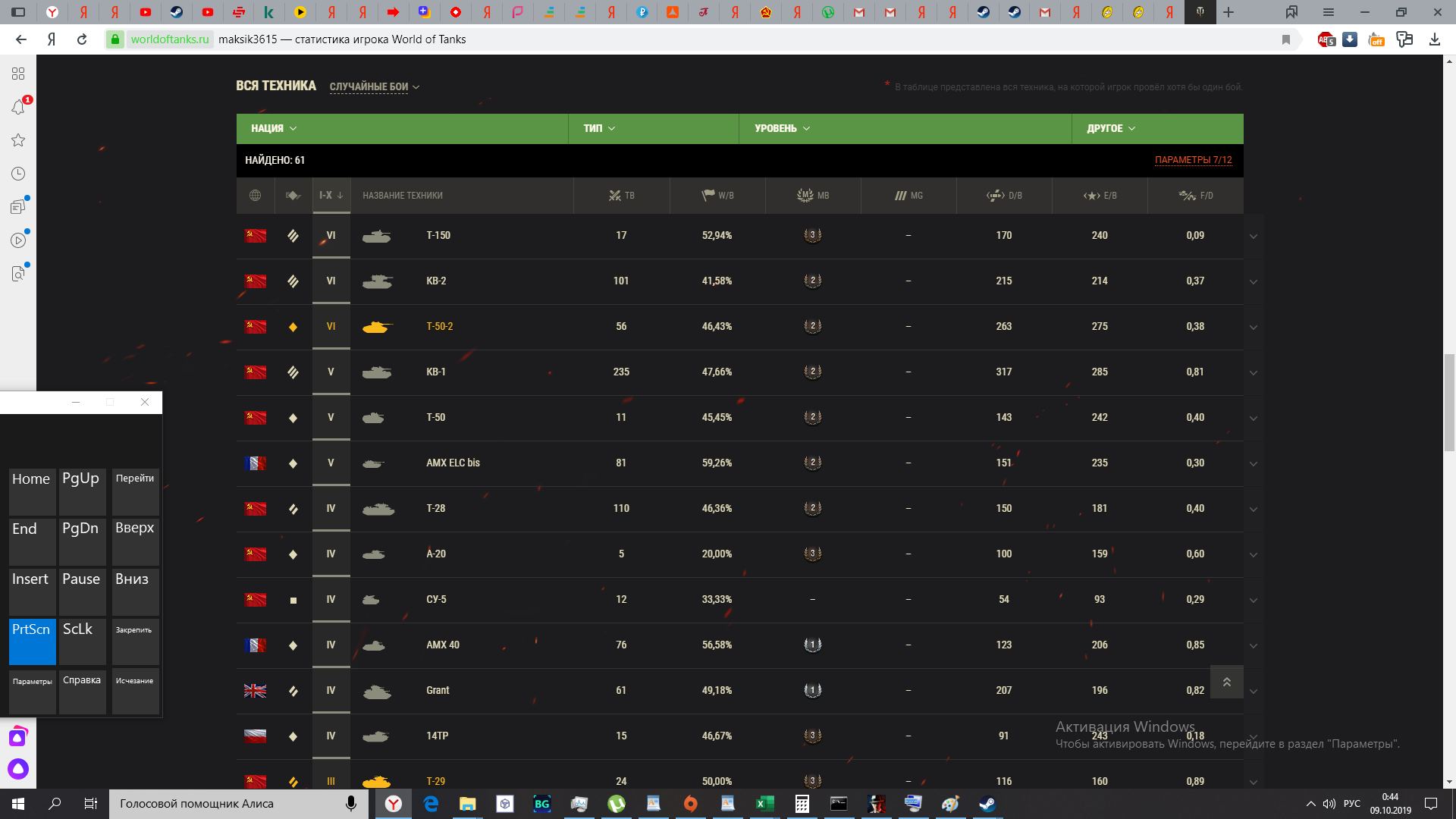Screen dimensions: 1456x819
Task: Sort by tier I-X column
Action: click(331, 196)
